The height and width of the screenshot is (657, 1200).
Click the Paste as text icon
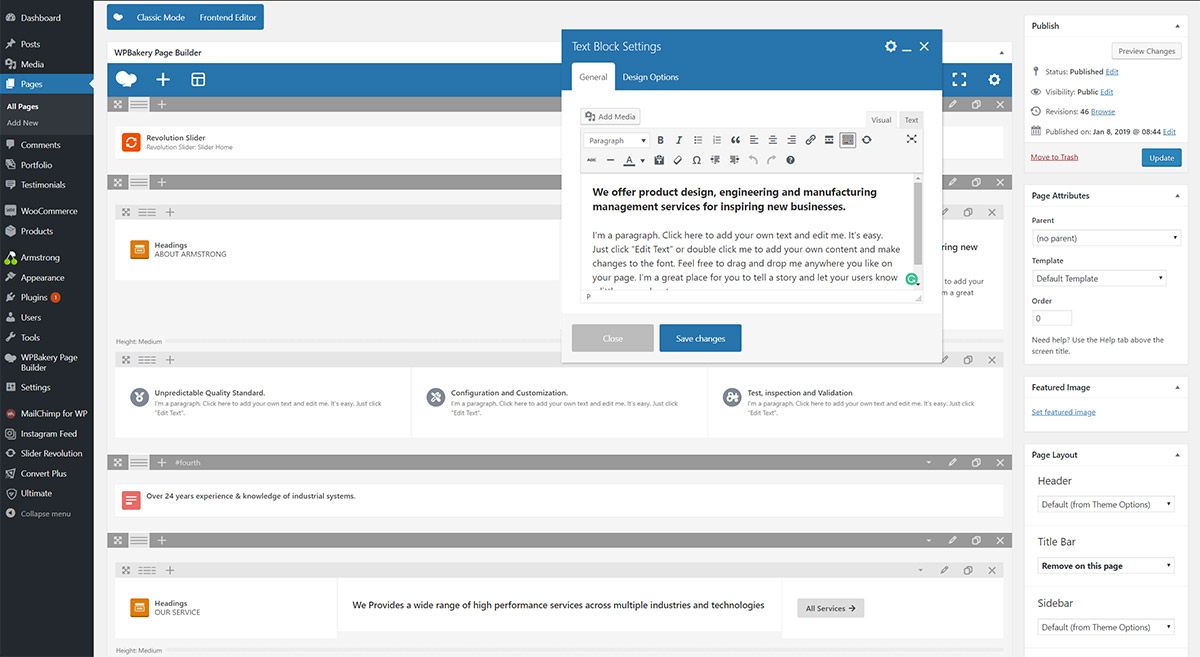[x=659, y=160]
